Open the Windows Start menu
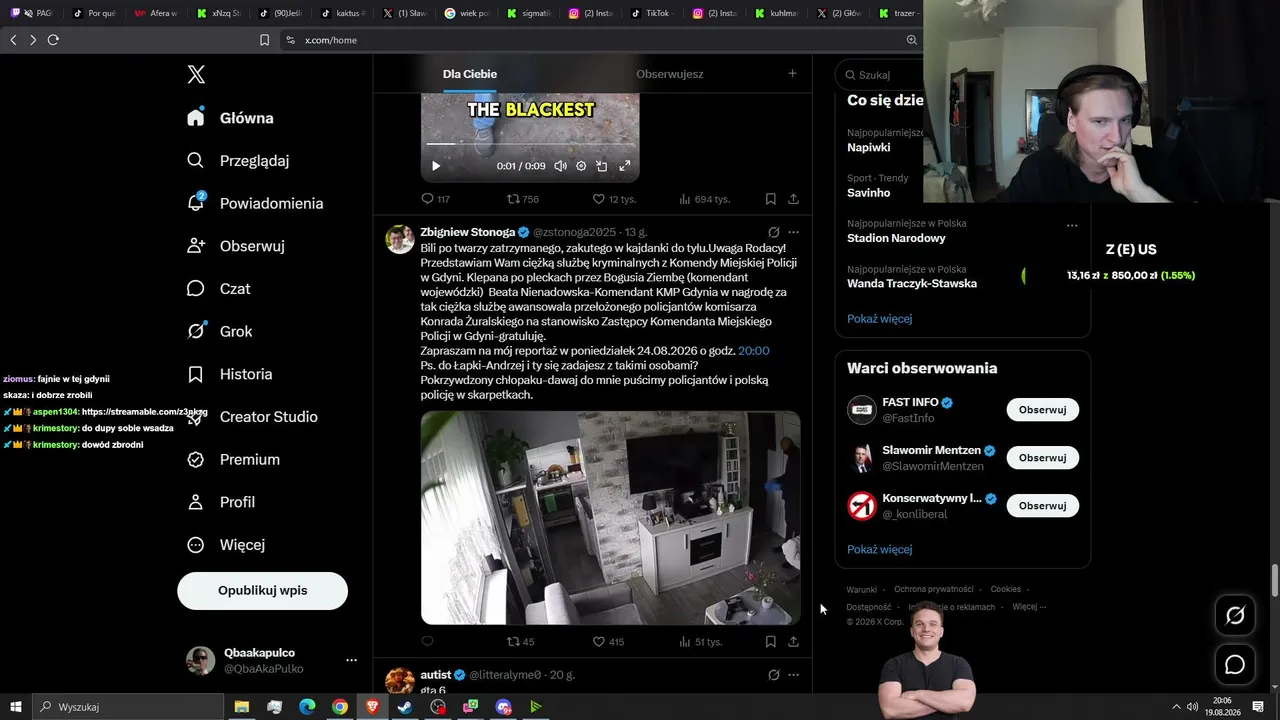 pyautogui.click(x=15, y=707)
